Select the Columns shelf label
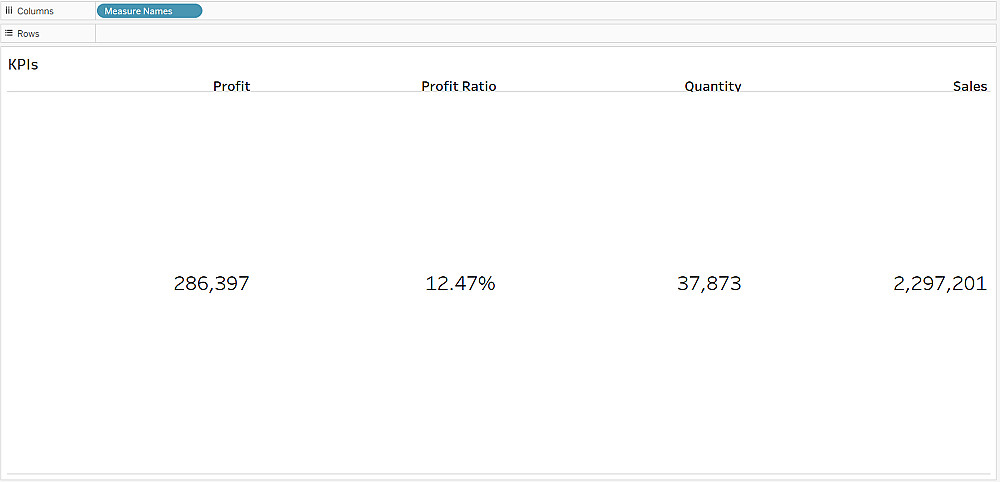This screenshot has width=1000, height=482. (x=35, y=11)
